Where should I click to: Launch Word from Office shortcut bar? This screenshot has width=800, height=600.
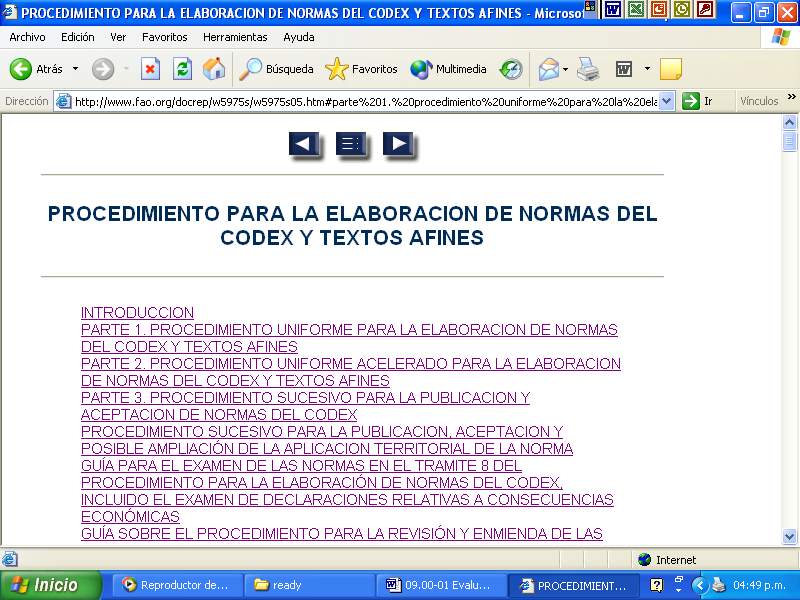tap(613, 9)
